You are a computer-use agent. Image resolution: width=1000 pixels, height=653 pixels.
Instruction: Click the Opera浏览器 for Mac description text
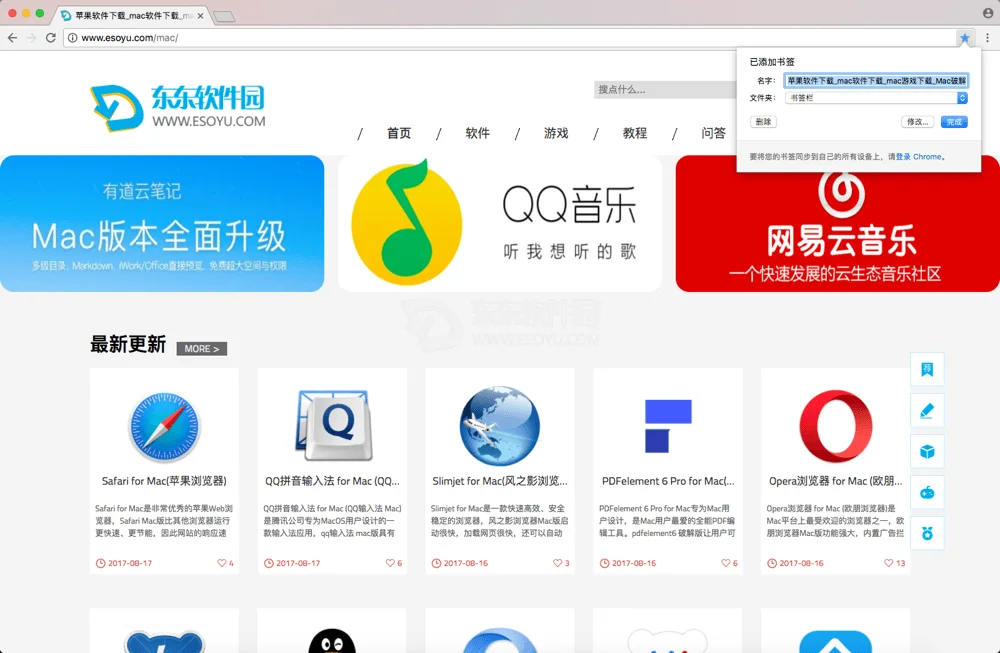835,521
